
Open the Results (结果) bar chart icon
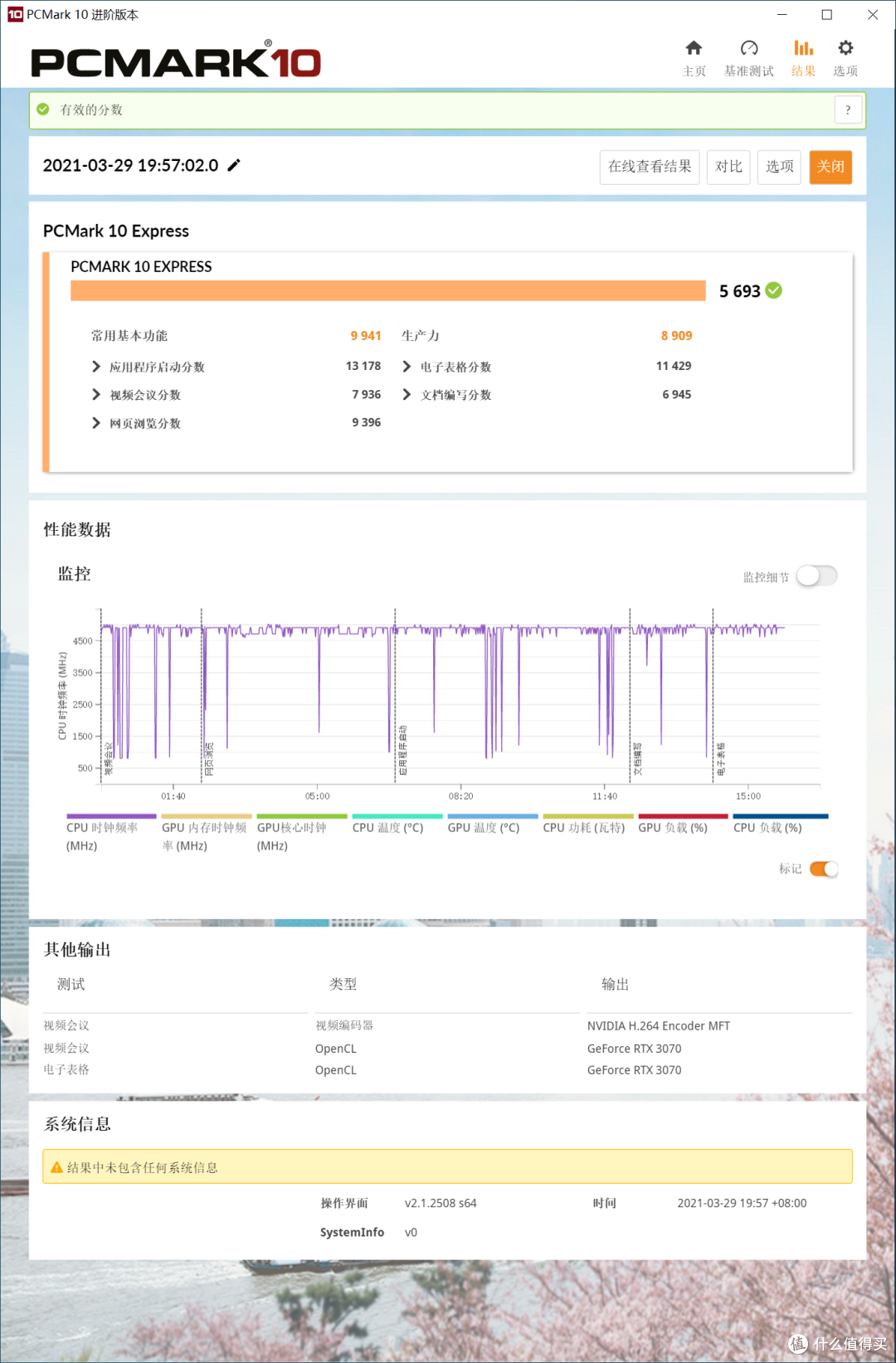coord(803,48)
